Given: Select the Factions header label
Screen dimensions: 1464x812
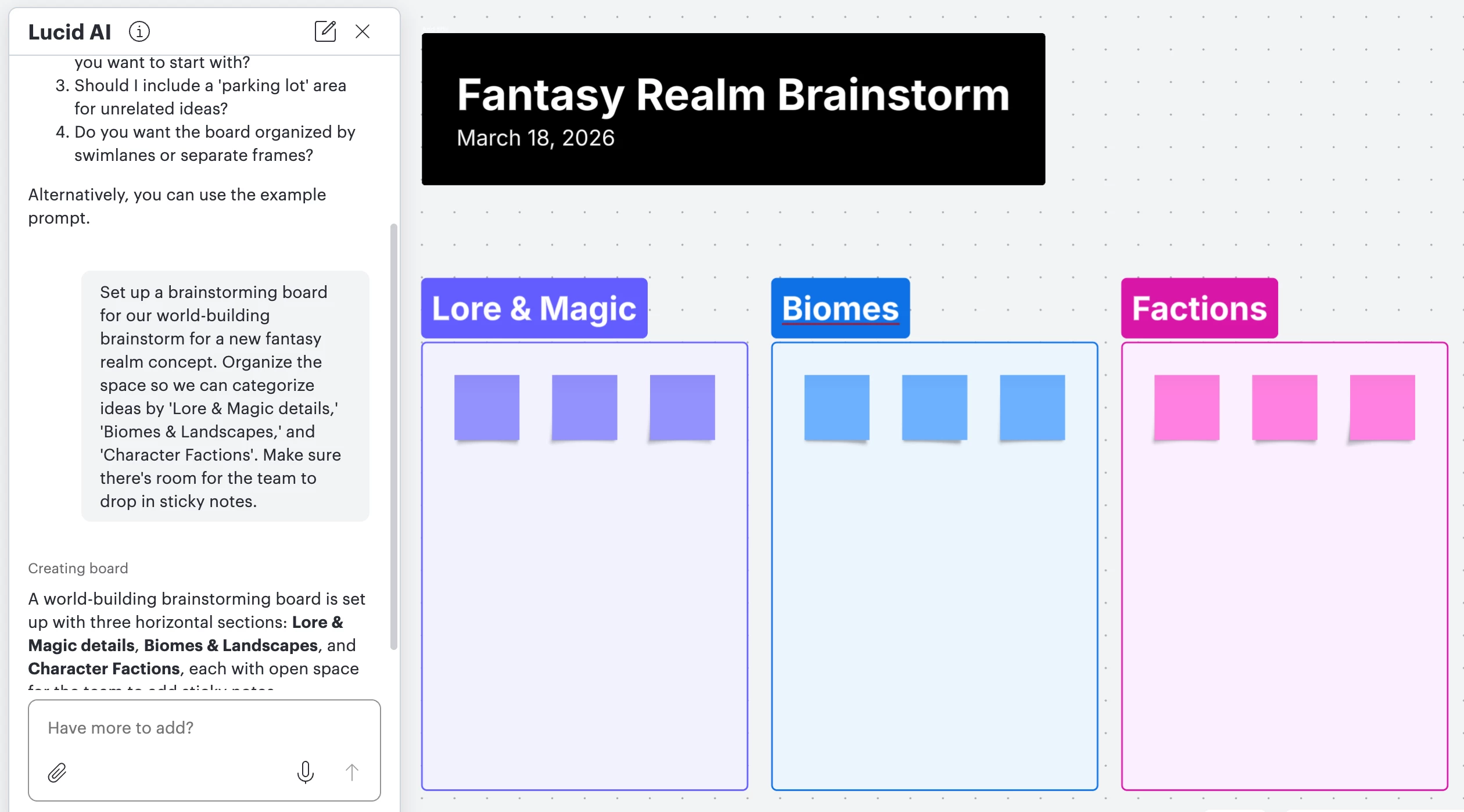Looking at the screenshot, I should click(1199, 308).
